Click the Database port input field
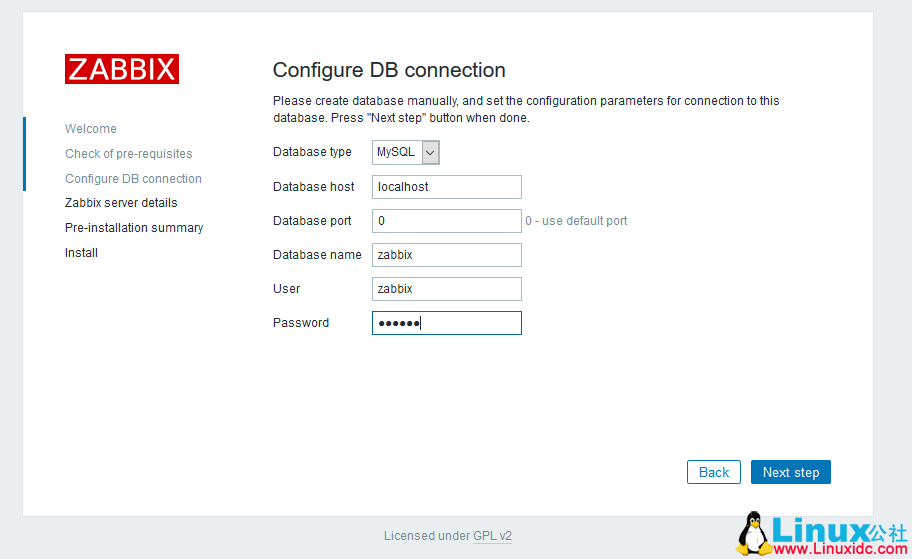The width and height of the screenshot is (912, 559). pos(447,221)
